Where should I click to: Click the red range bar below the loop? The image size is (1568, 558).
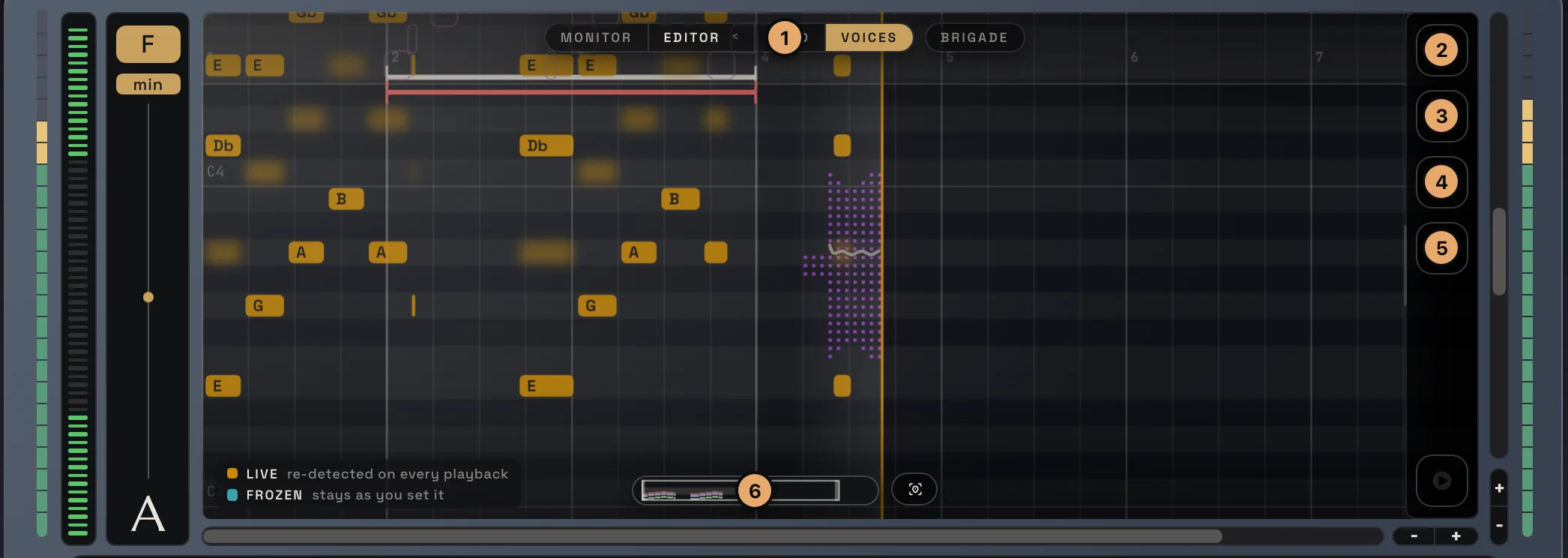coord(571,92)
